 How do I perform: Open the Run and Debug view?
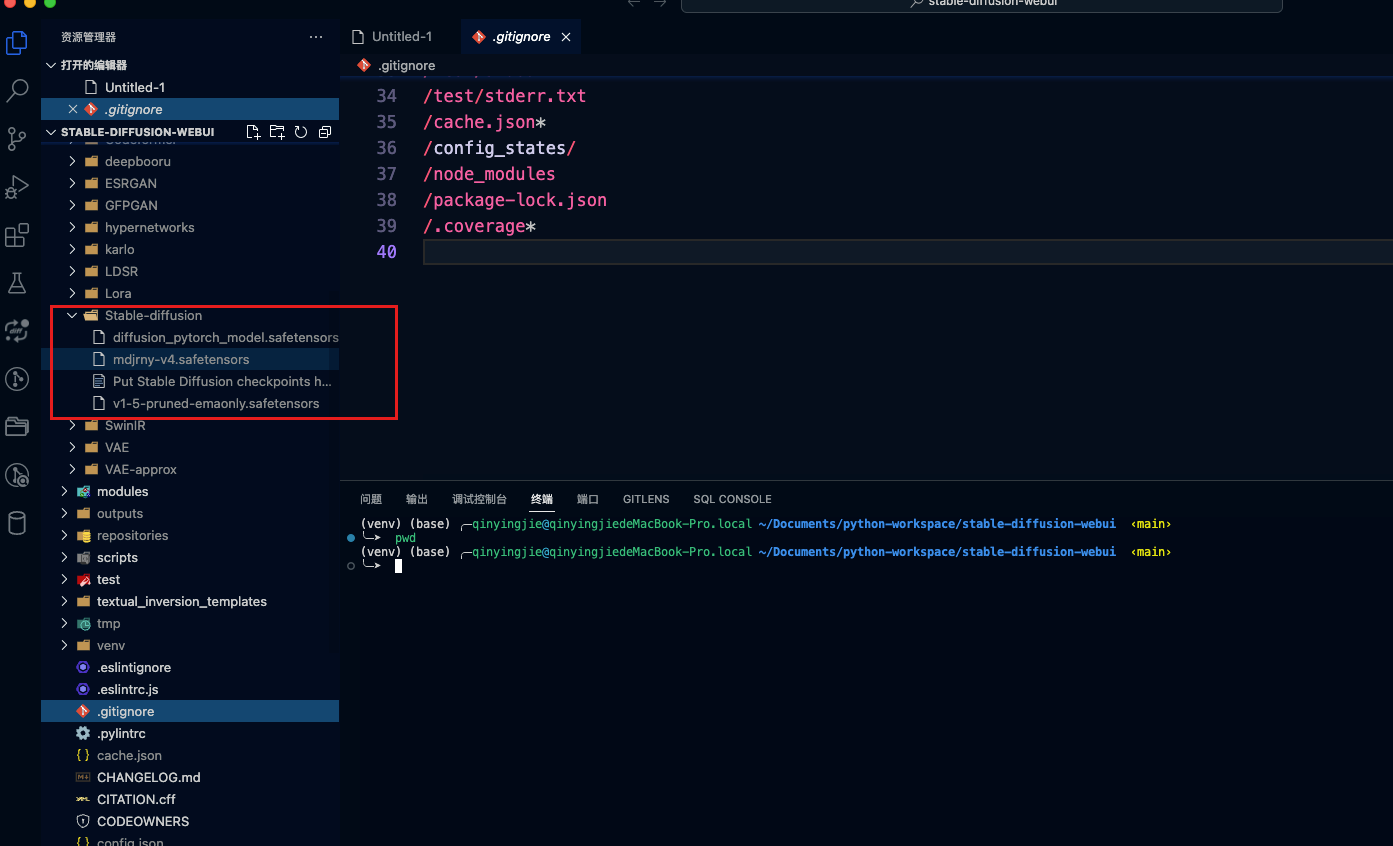pyautogui.click(x=17, y=187)
